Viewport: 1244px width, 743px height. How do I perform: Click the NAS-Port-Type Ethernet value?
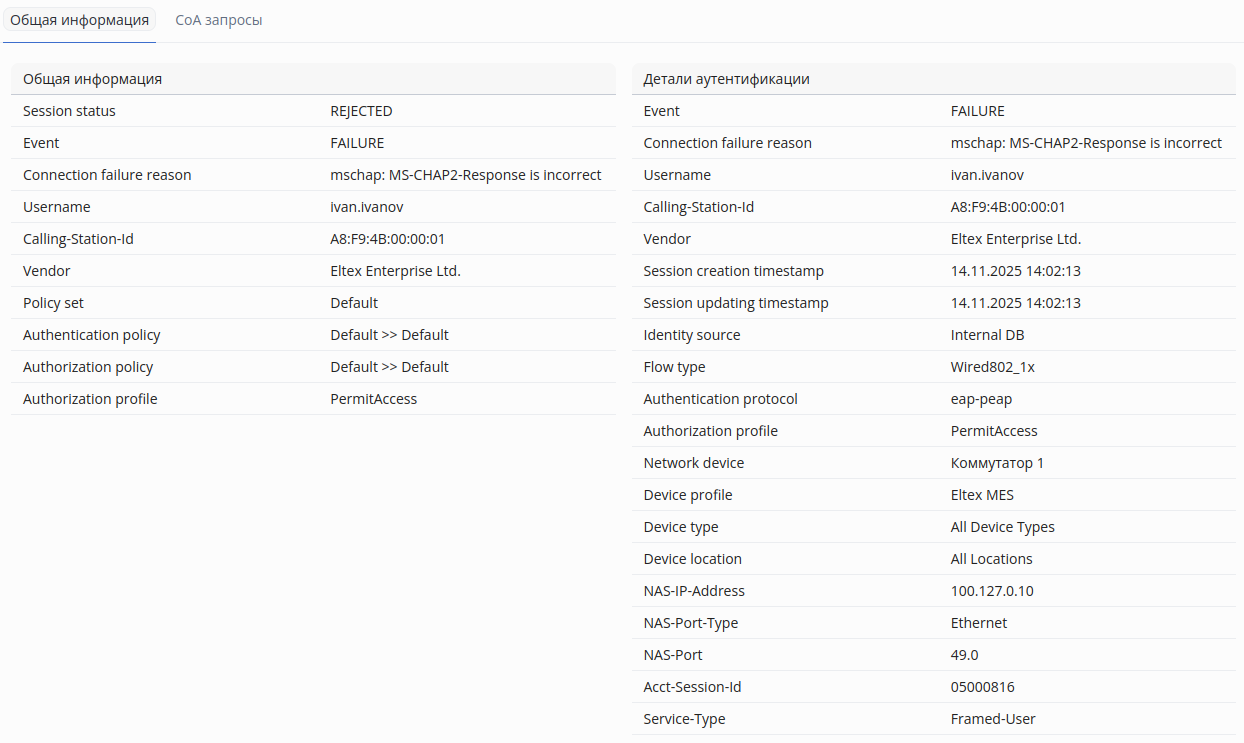click(979, 623)
